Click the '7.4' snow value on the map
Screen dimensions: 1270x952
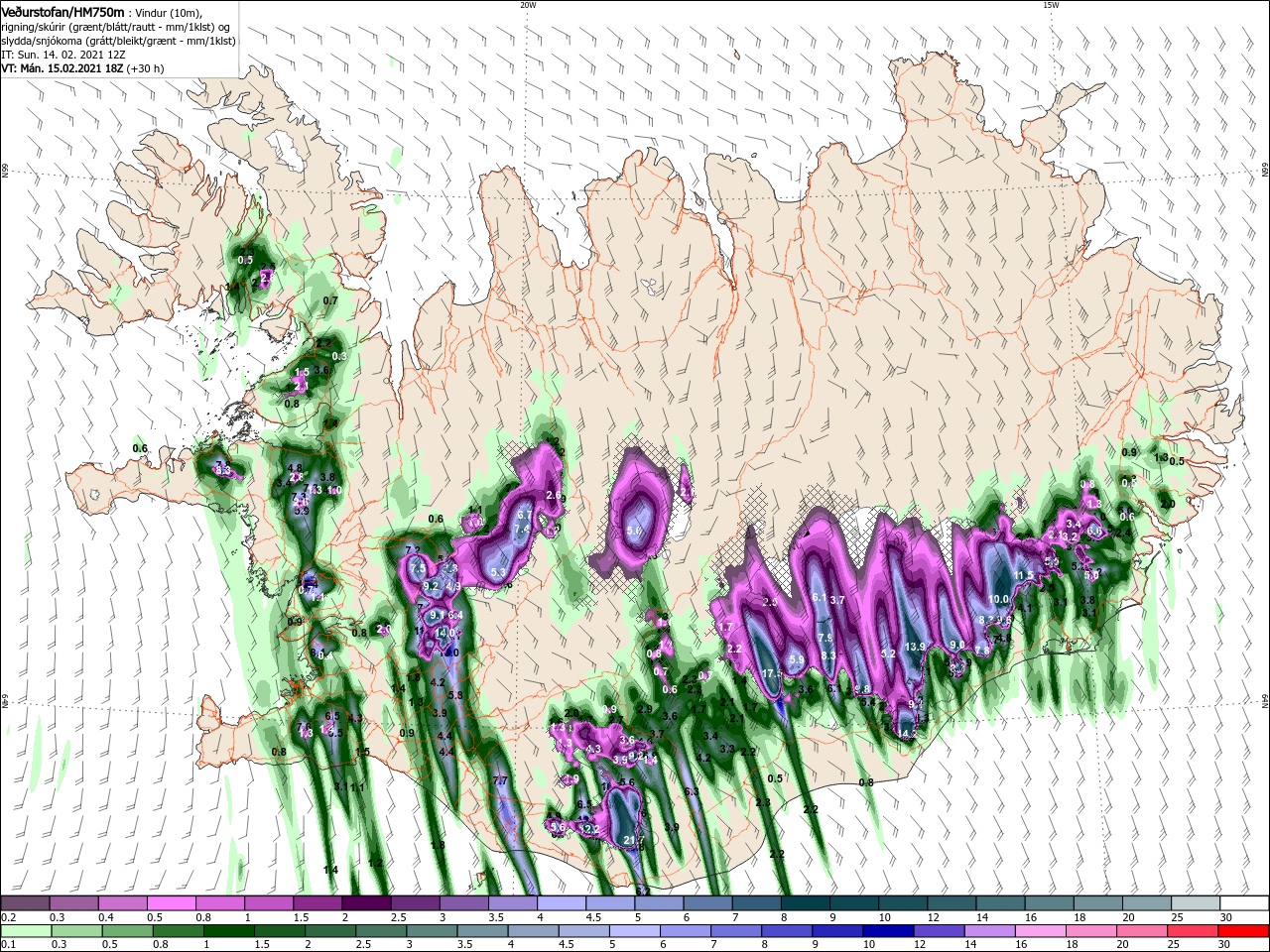tap(521, 530)
